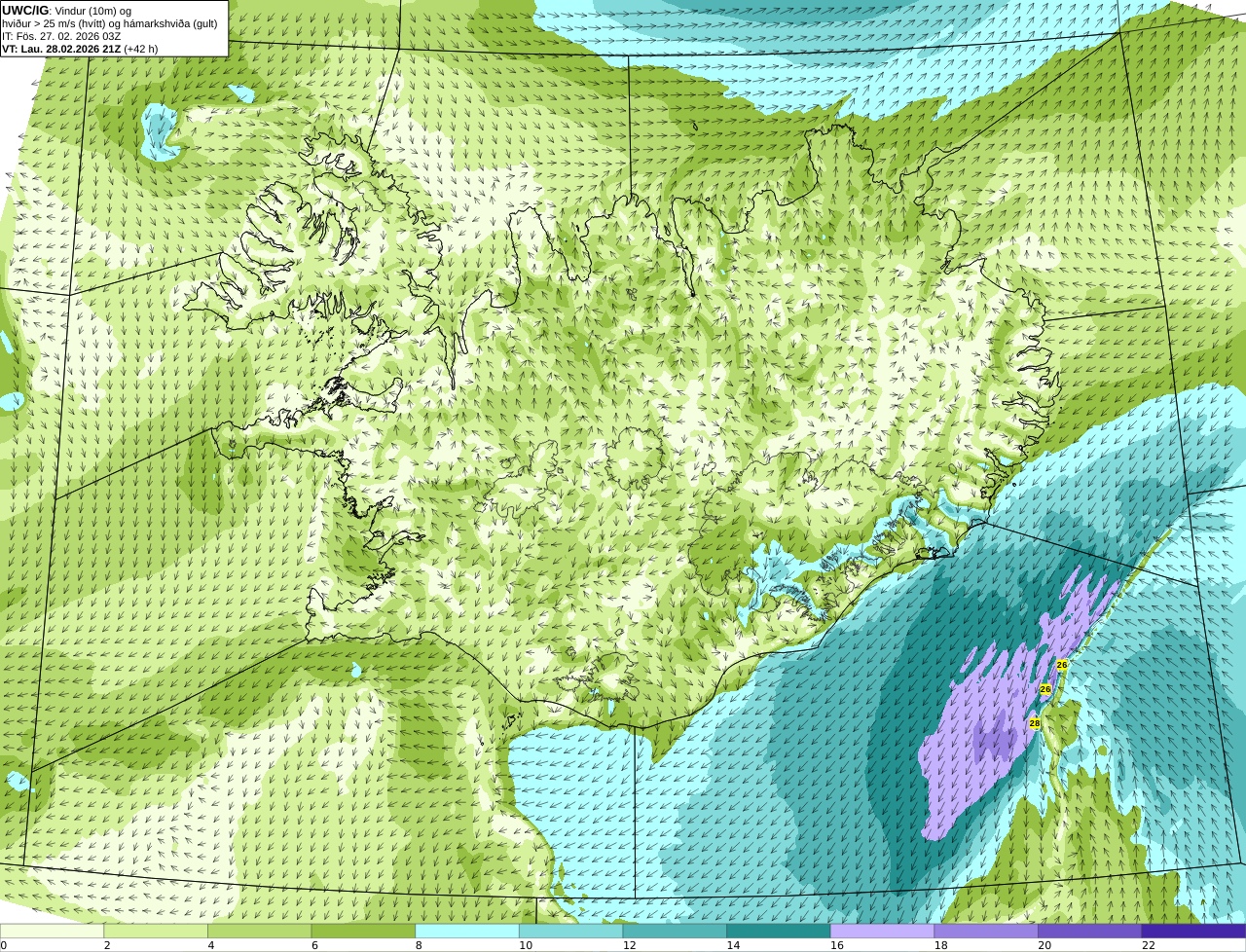
Task: Select the 20–22 m/s dark violet legend swatch
Action: [1090, 931]
